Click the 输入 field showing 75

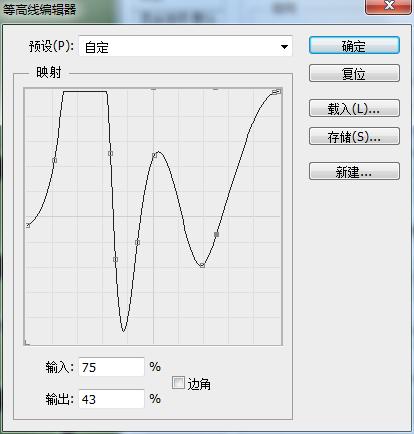[x=111, y=367]
